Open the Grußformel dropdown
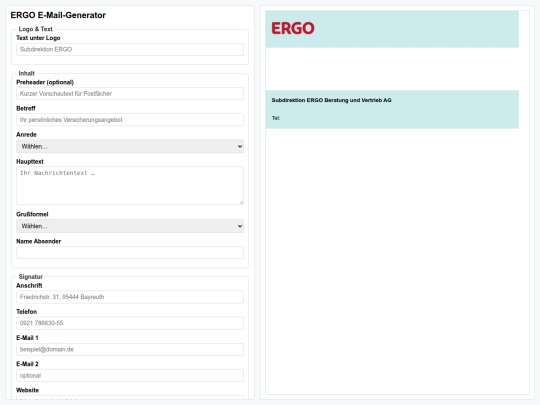This screenshot has width=540, height=405. [130, 226]
